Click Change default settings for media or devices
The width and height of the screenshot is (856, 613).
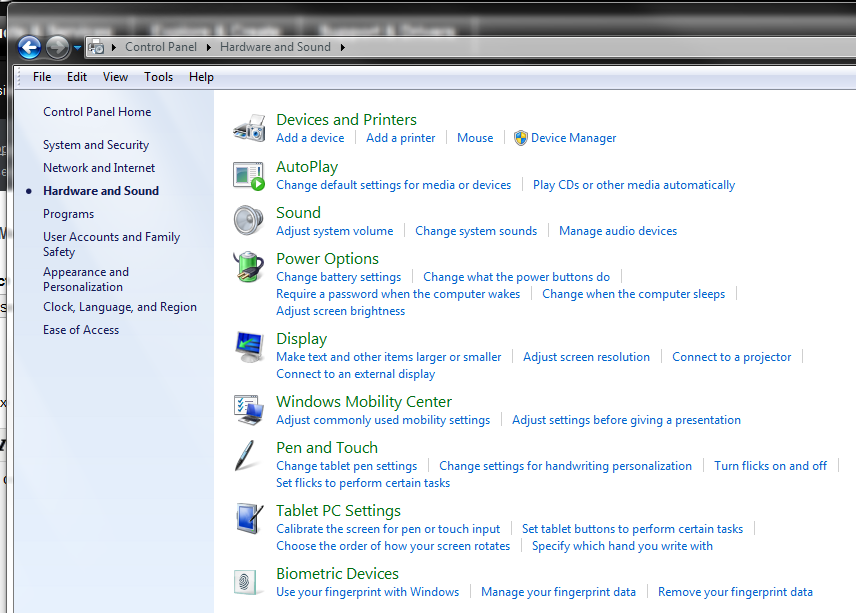(x=394, y=185)
